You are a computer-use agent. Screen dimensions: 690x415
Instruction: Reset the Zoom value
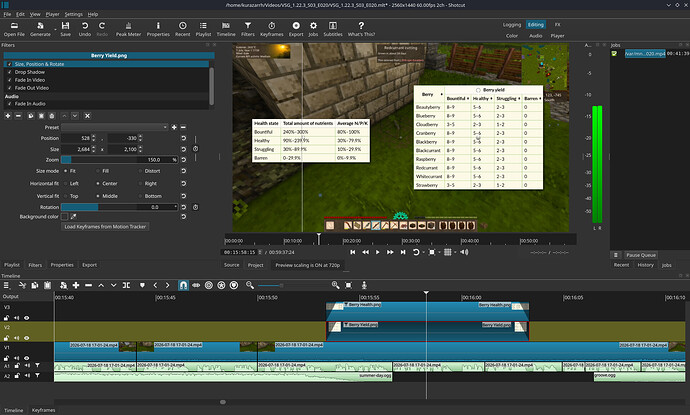(x=184, y=160)
